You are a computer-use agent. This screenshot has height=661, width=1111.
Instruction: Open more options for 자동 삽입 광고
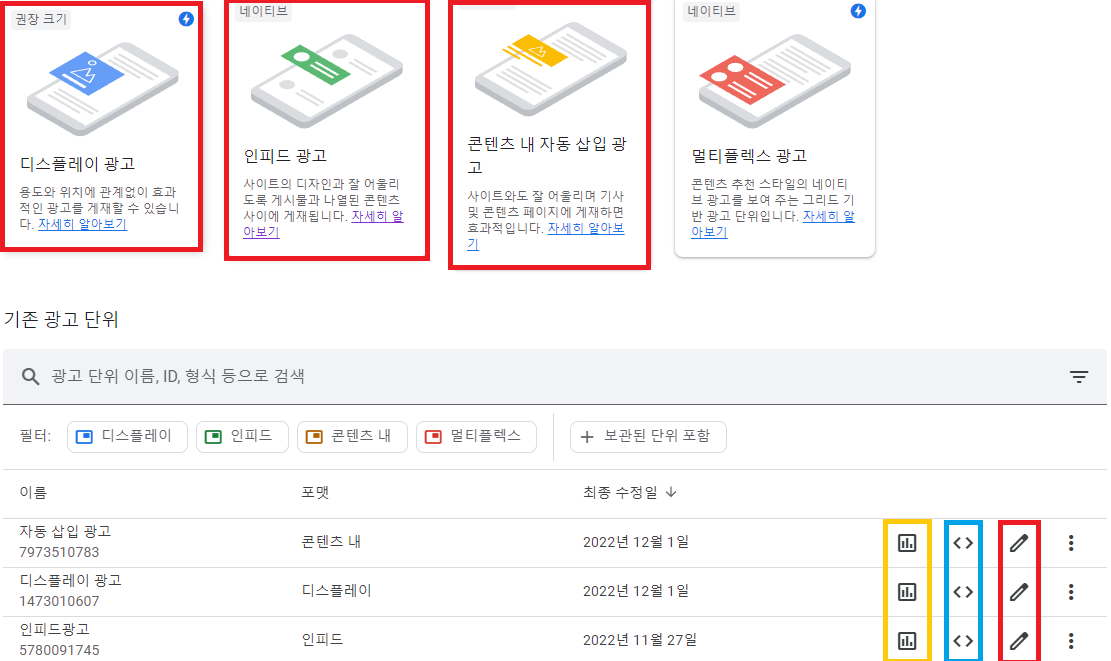pos(1071,543)
